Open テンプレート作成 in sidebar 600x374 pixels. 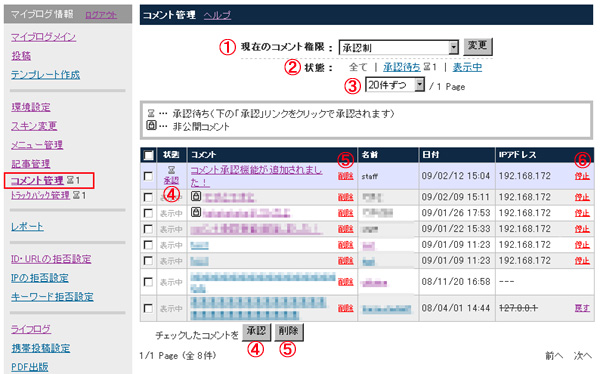point(45,75)
